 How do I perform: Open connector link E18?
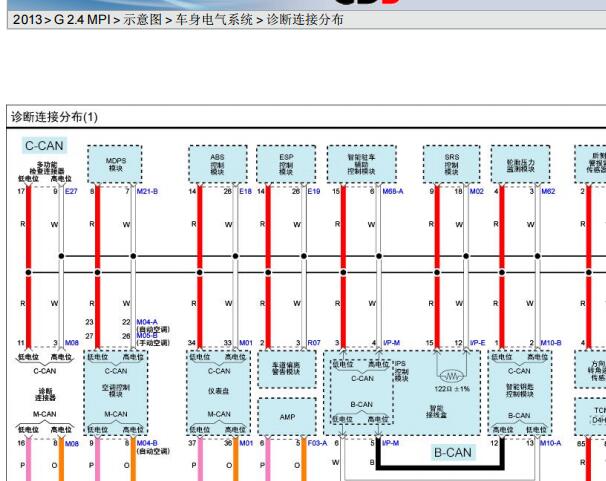tap(245, 191)
